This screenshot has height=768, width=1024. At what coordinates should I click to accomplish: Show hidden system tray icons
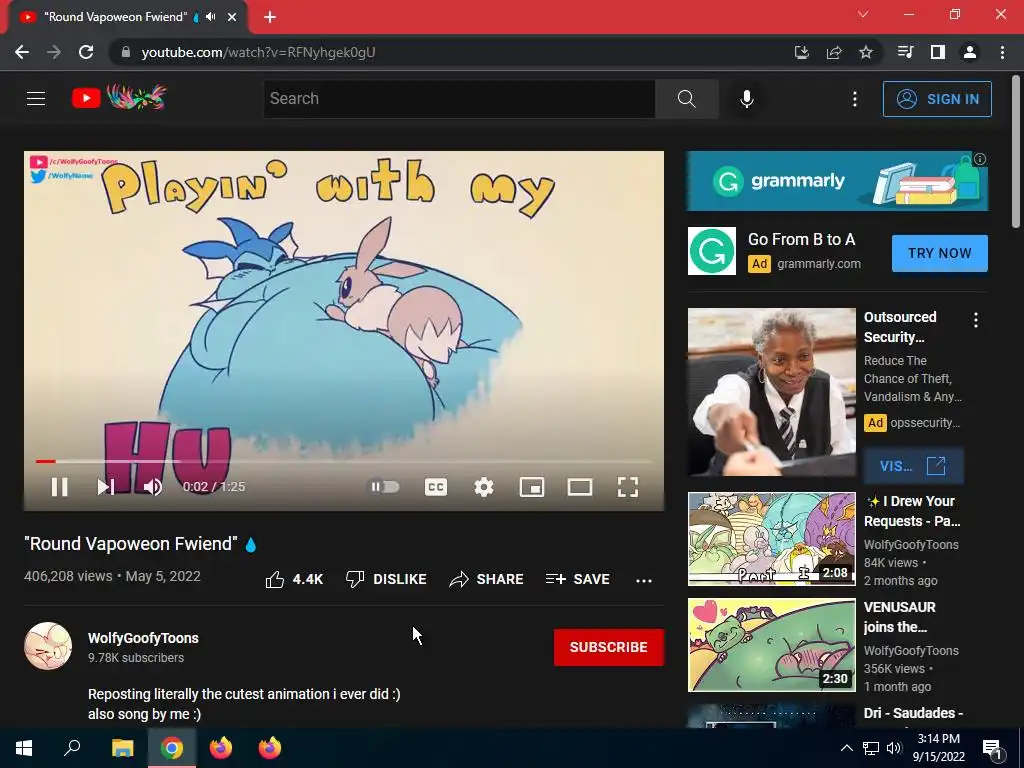click(846, 748)
